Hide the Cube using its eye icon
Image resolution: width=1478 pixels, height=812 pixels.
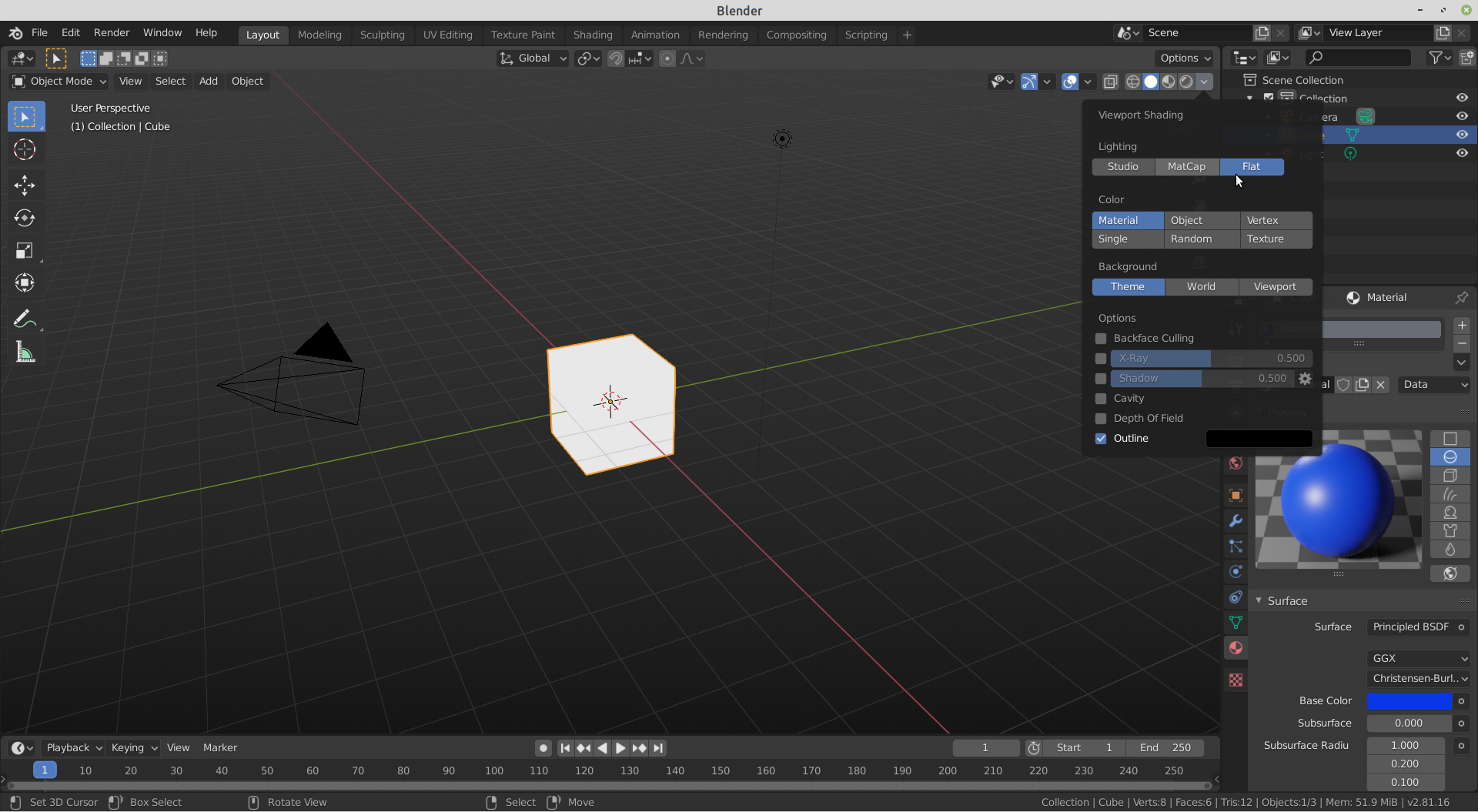[x=1462, y=135]
